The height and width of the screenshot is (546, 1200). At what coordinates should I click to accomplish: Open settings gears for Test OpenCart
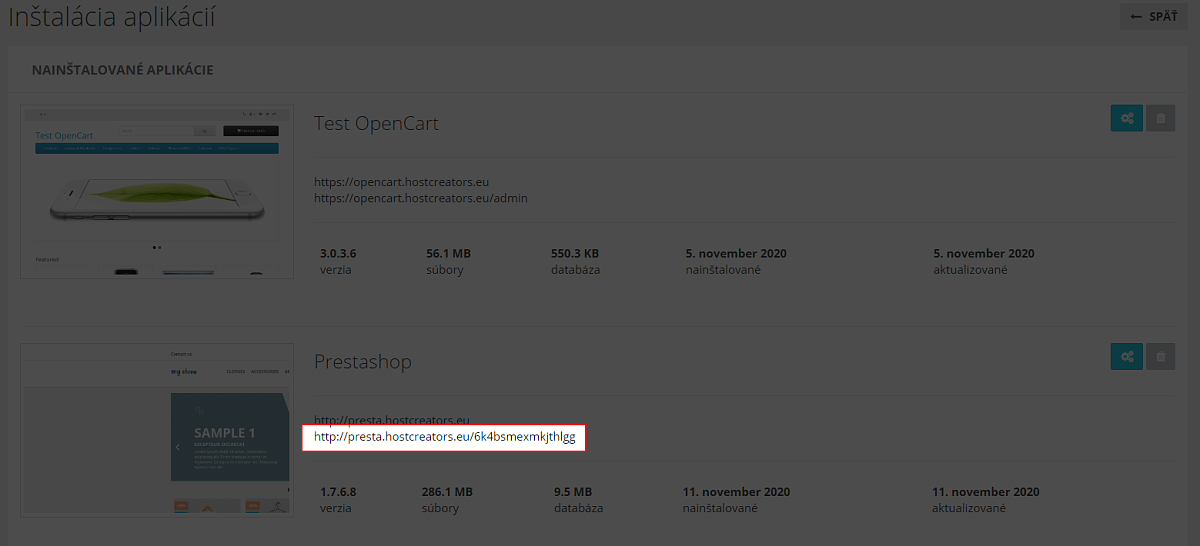1127,119
